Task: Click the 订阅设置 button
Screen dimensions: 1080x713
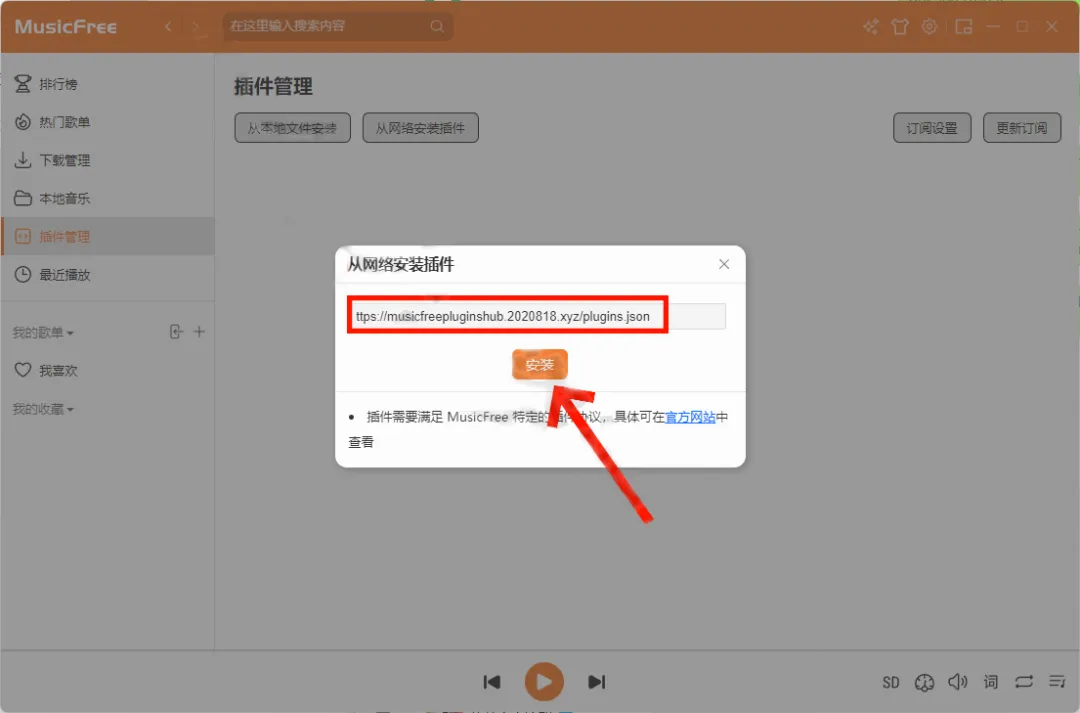Action: click(932, 128)
